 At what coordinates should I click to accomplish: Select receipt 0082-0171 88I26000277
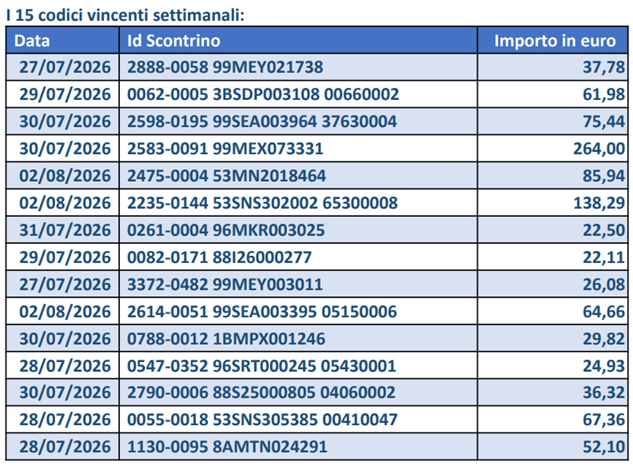coord(219,257)
